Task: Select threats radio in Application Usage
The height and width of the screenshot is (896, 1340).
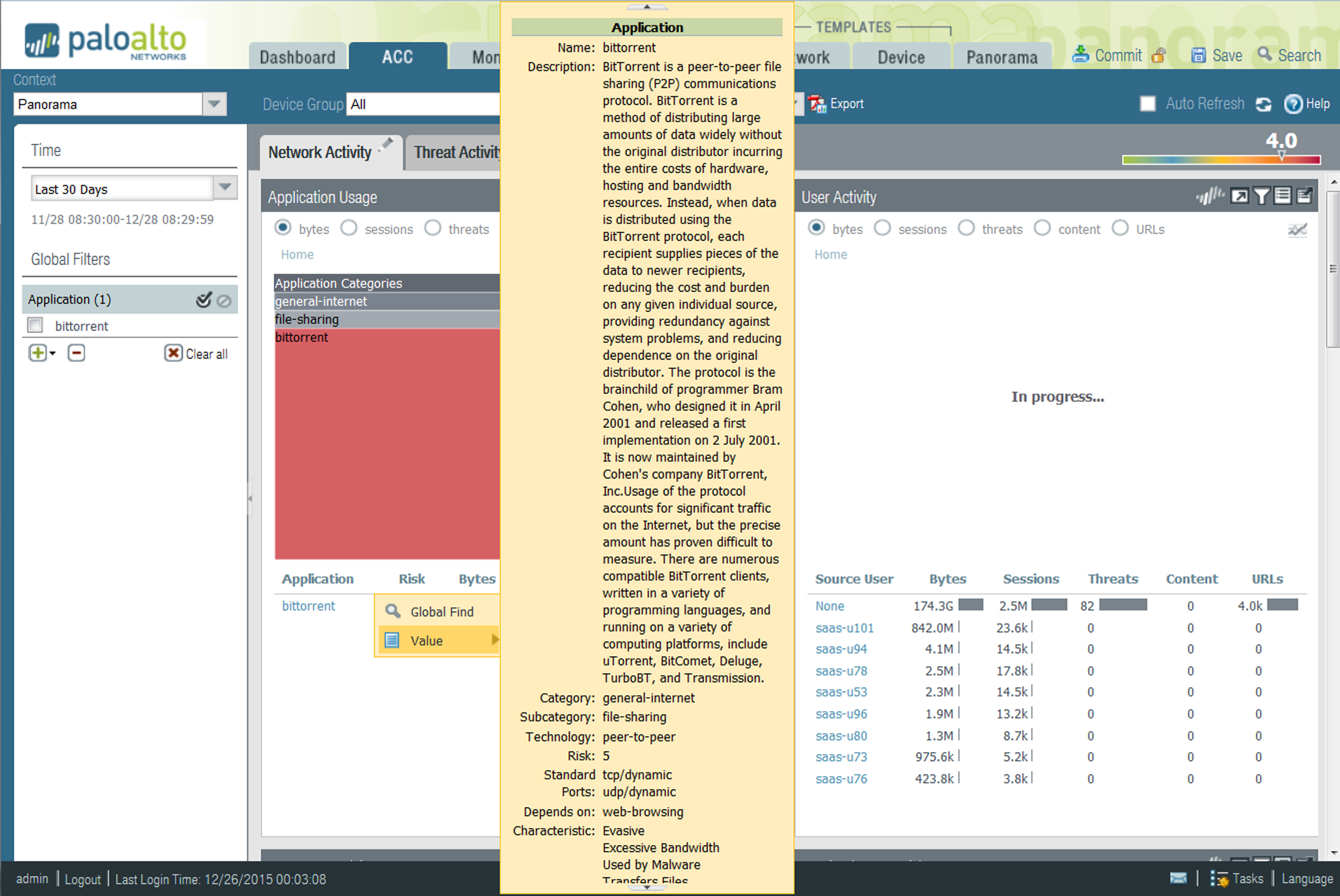Action: point(433,228)
